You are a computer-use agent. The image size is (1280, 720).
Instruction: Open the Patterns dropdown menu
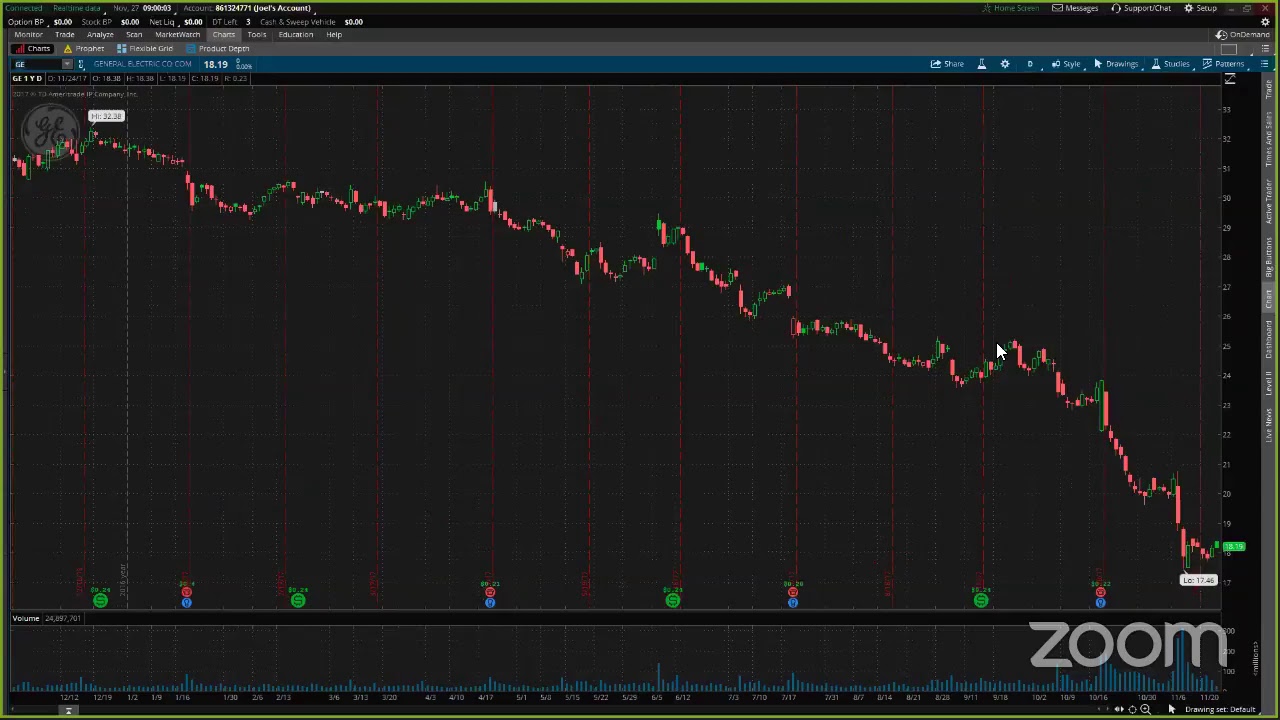coord(1223,64)
